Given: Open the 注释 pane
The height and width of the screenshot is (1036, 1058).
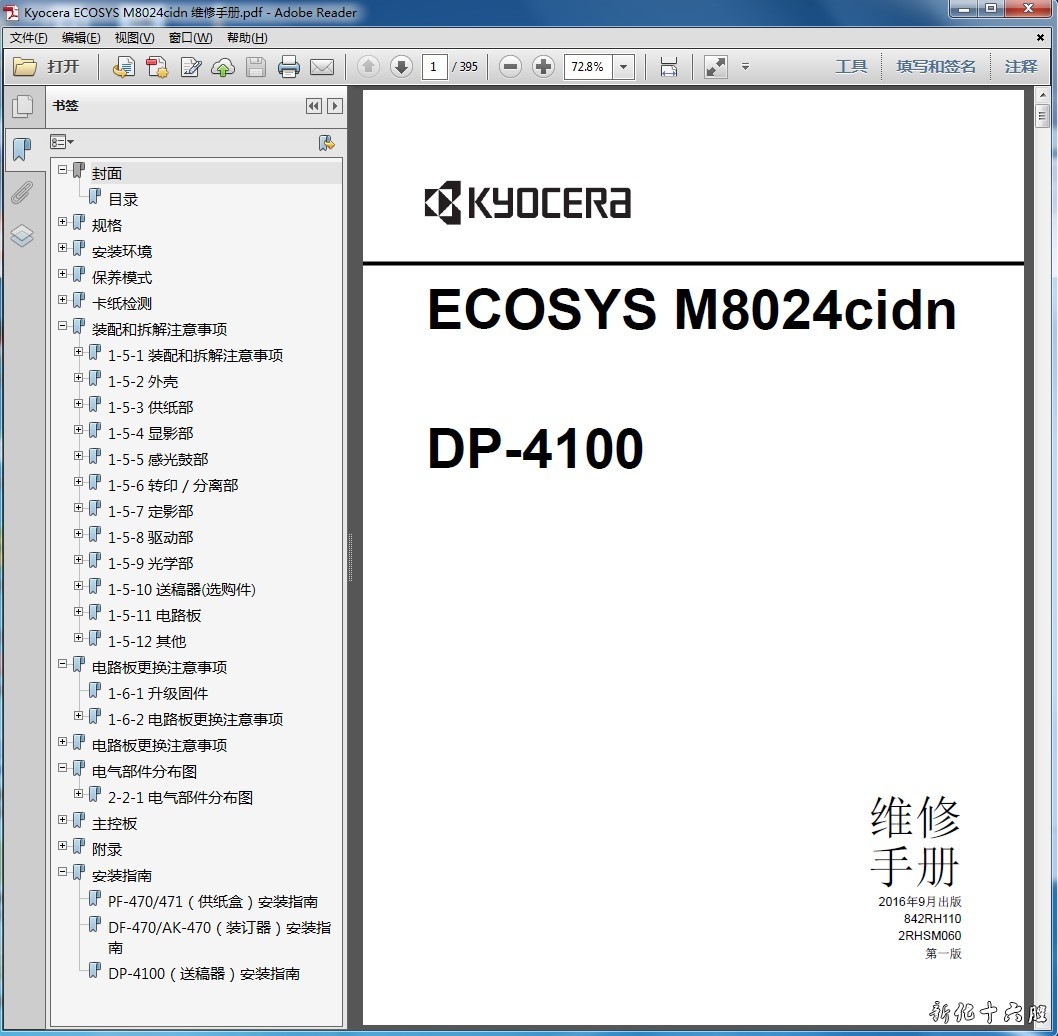Looking at the screenshot, I should pyautogui.click(x=1021, y=67).
